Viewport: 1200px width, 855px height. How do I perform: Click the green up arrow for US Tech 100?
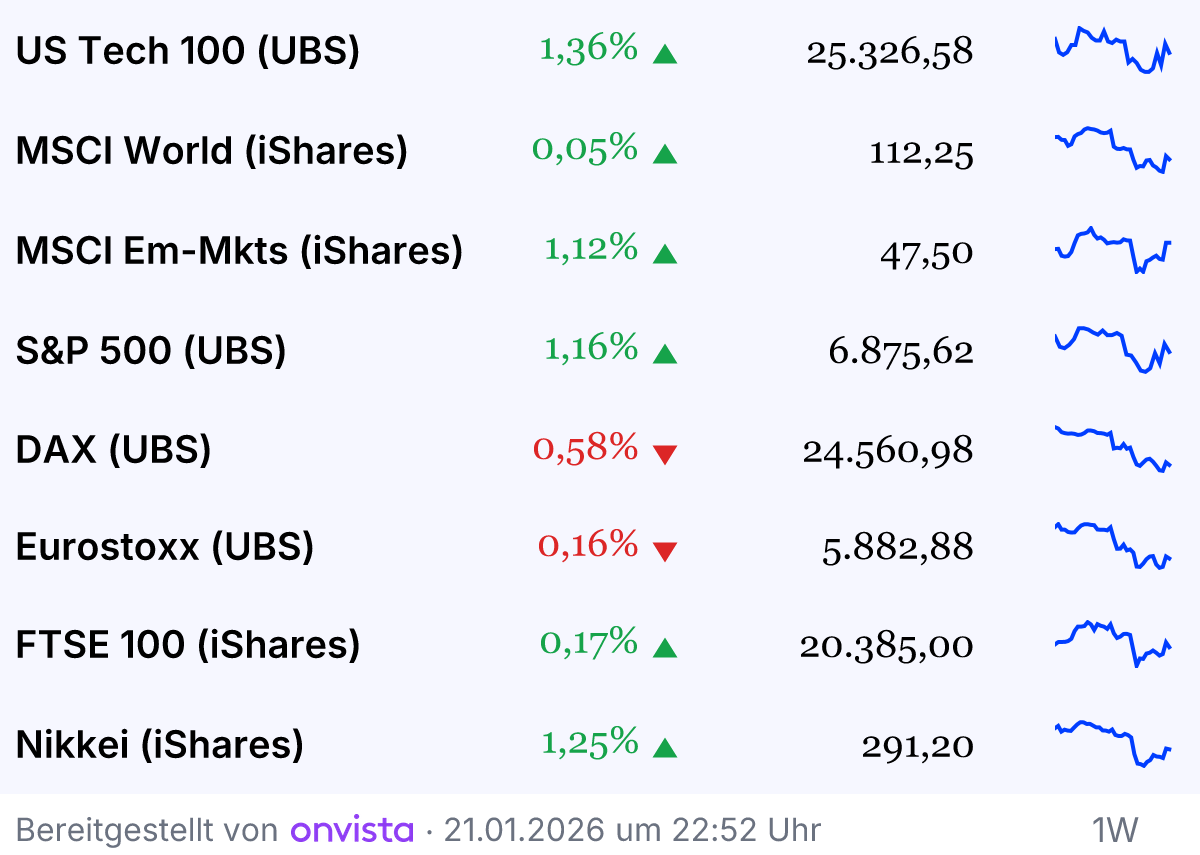tap(665, 54)
